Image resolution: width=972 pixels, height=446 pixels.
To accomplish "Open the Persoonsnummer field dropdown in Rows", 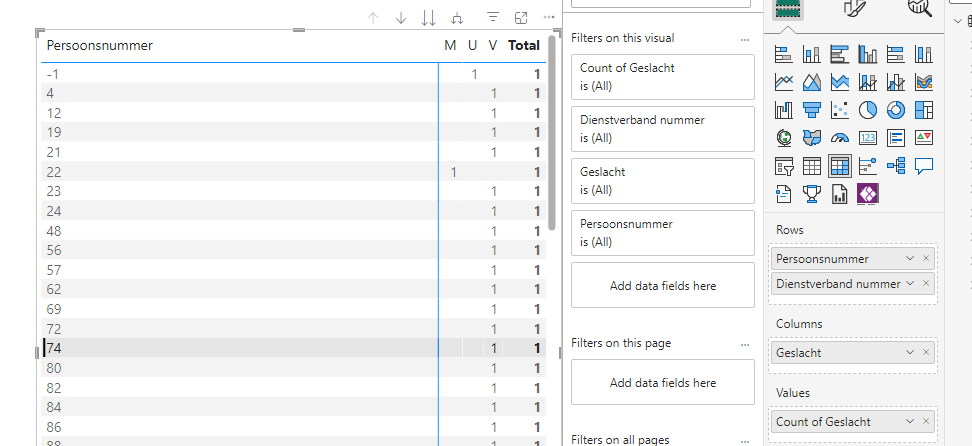I will pyautogui.click(x=909, y=259).
